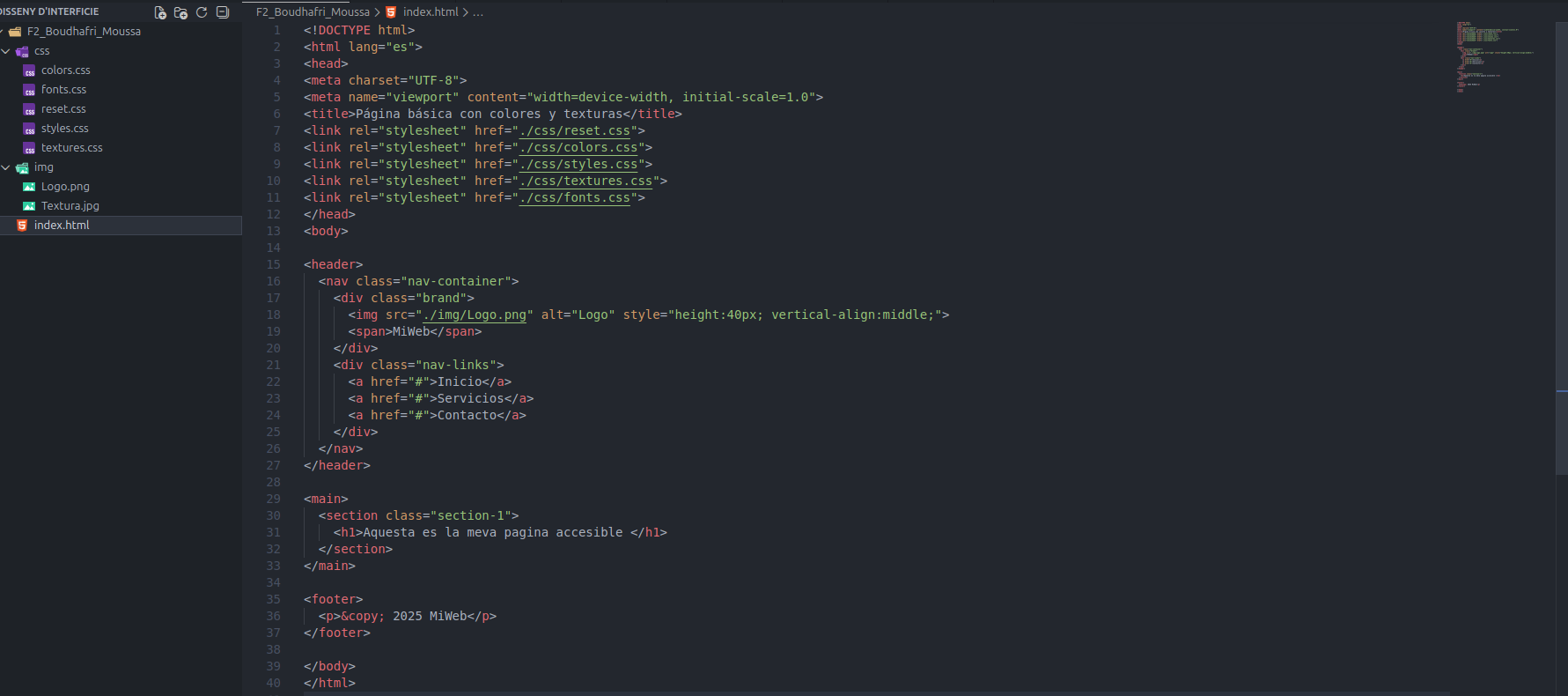Image resolution: width=1568 pixels, height=696 pixels.
Task: Open fonts.css in the explorer
Action: pos(63,90)
